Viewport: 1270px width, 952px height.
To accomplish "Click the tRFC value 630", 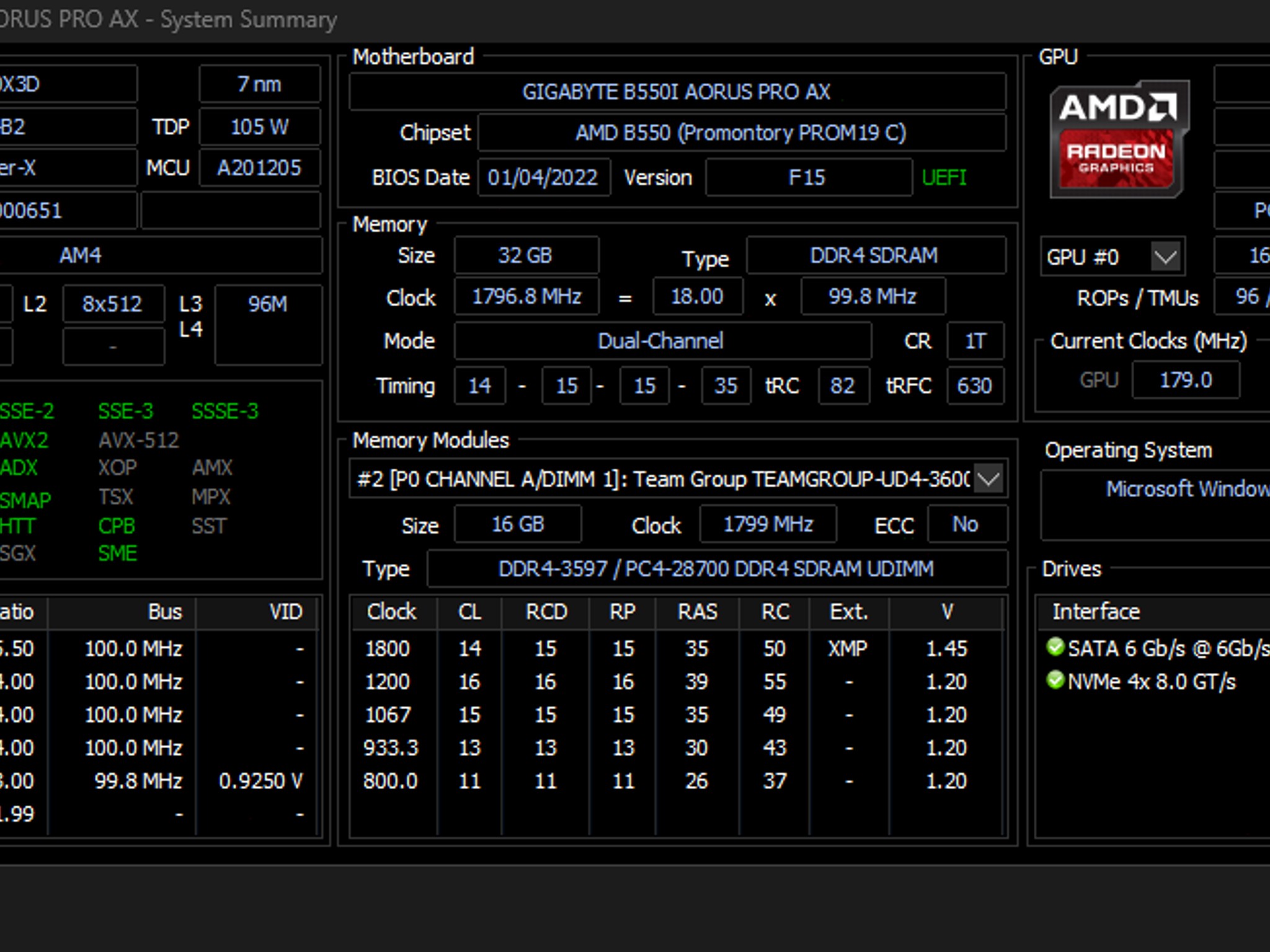I will point(975,386).
